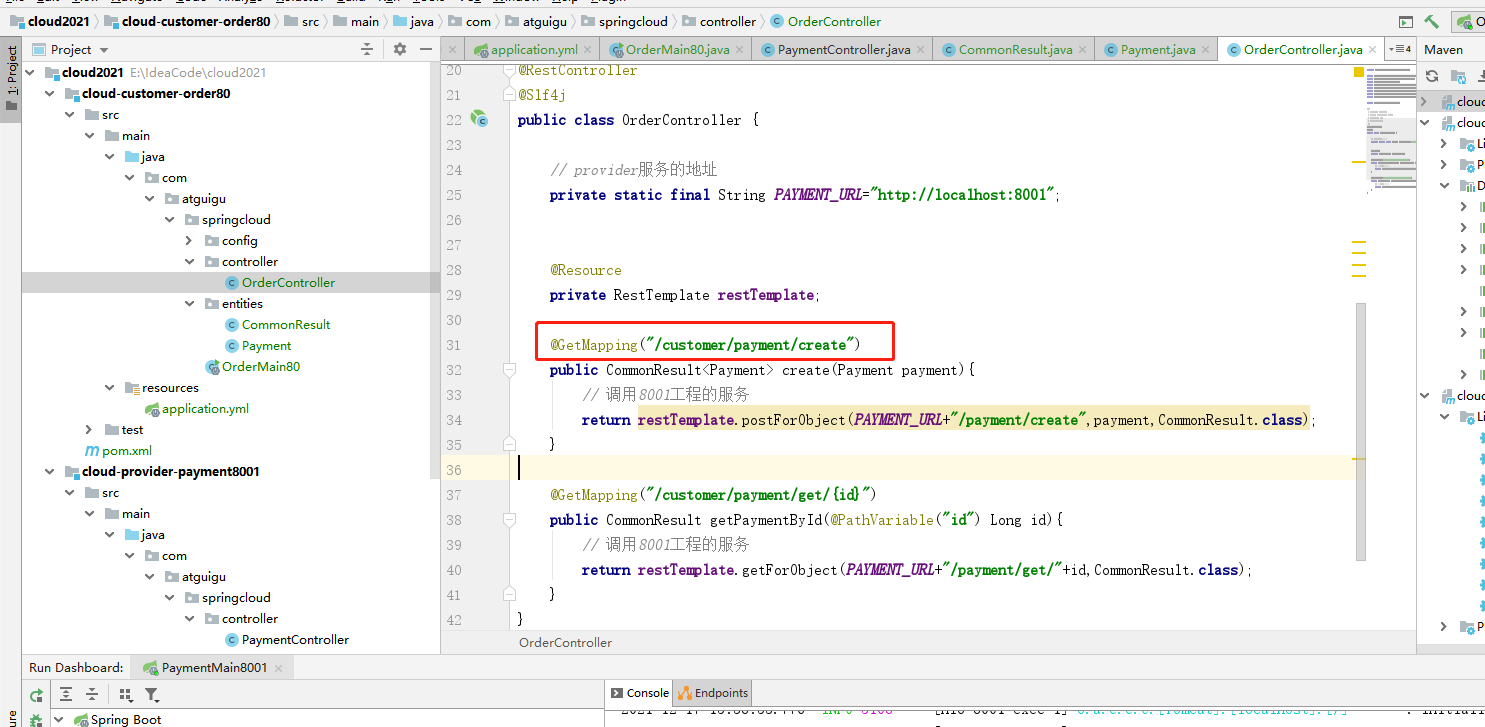Collapse the cloud2021 root folder
1485x727 pixels.
click(30, 73)
